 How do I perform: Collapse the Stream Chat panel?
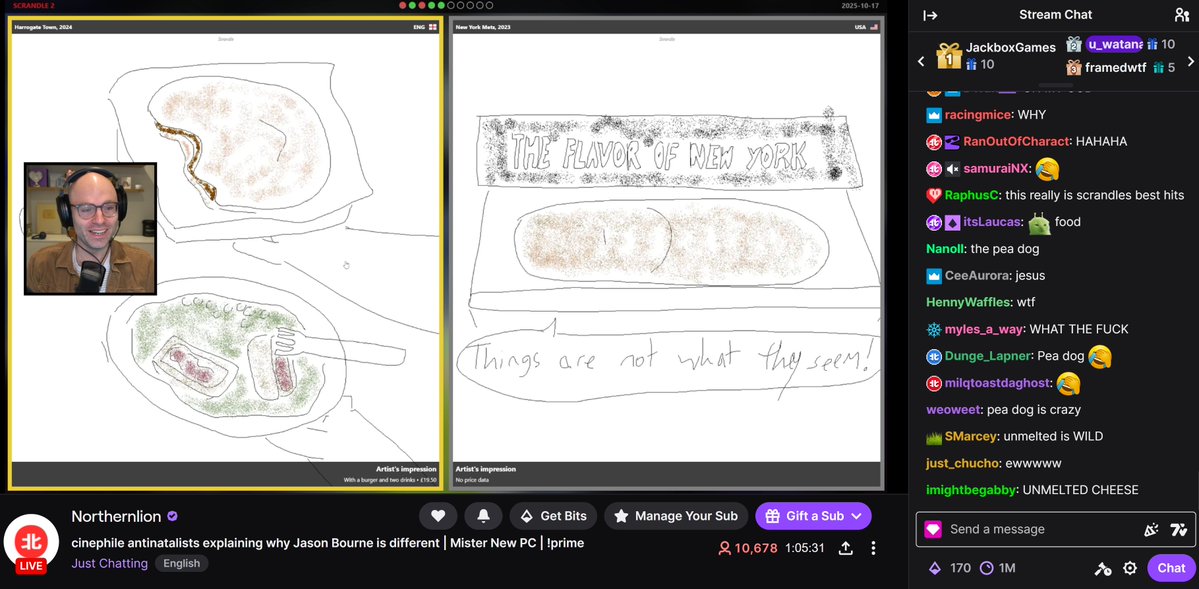click(930, 15)
